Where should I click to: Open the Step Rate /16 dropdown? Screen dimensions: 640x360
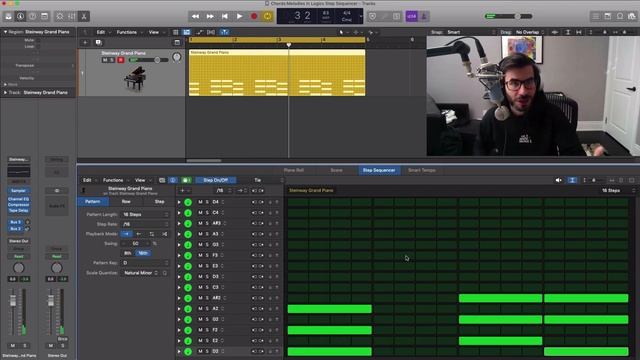point(145,224)
